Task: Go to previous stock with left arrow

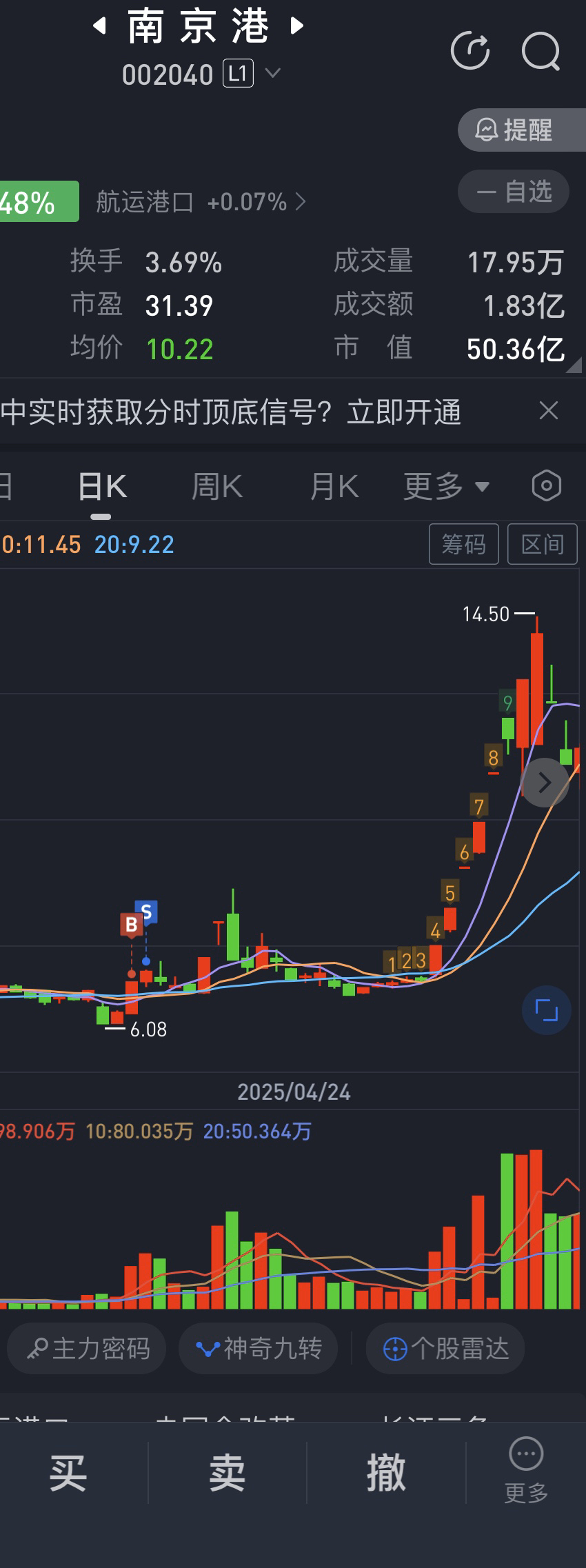Action: pos(100,26)
